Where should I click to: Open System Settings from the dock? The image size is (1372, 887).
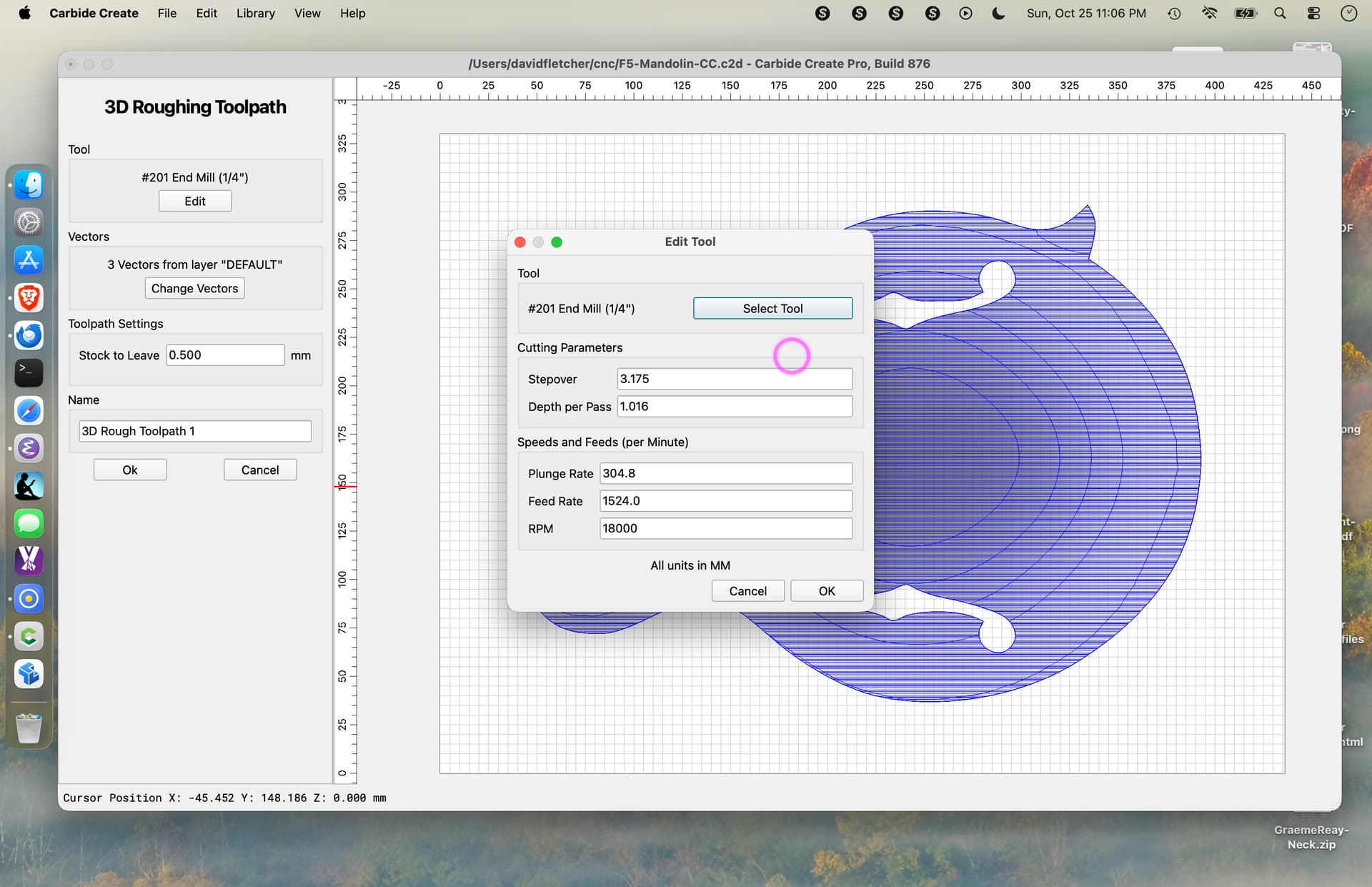pyautogui.click(x=29, y=222)
